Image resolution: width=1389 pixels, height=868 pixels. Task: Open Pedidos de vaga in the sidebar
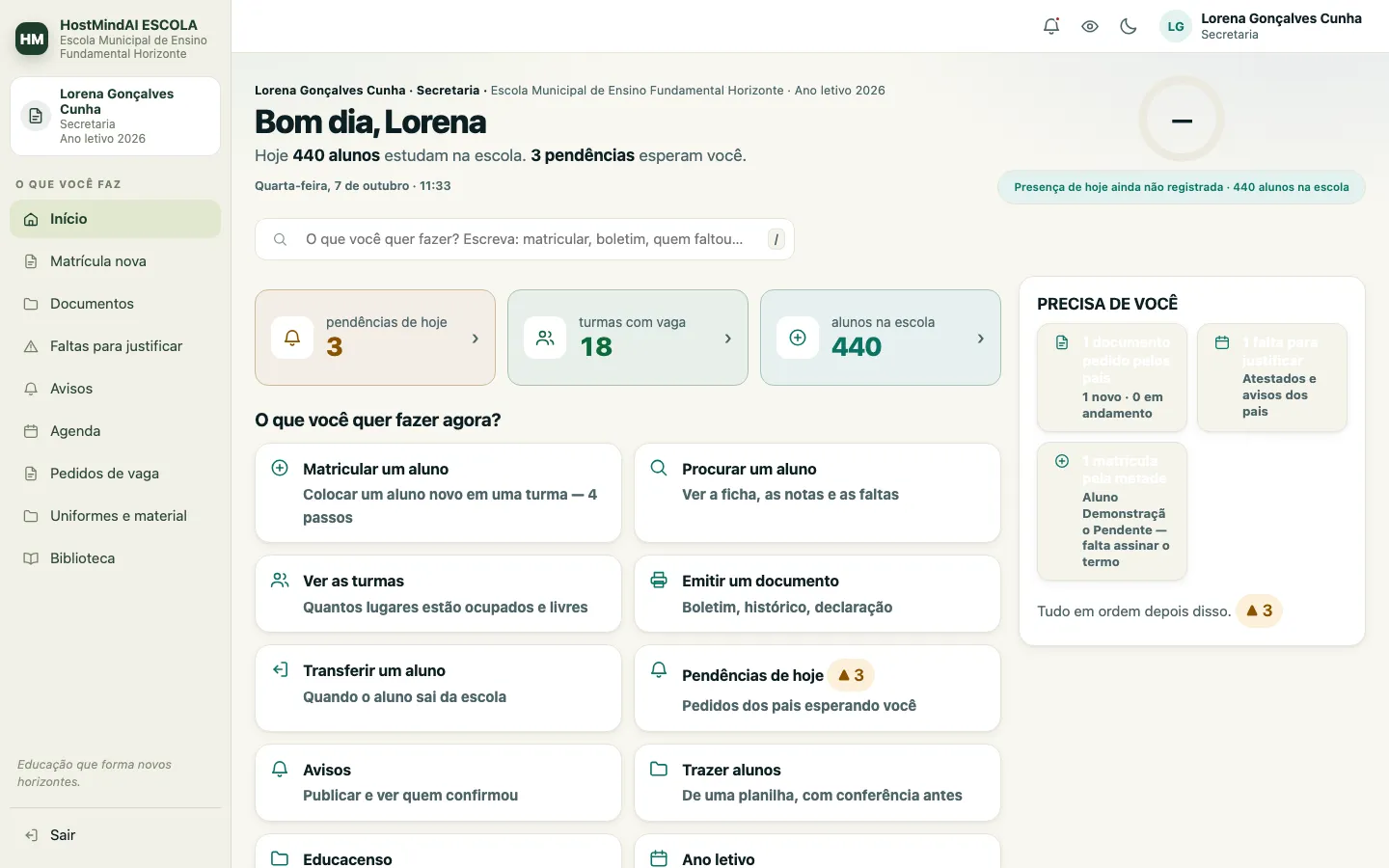[115, 474]
